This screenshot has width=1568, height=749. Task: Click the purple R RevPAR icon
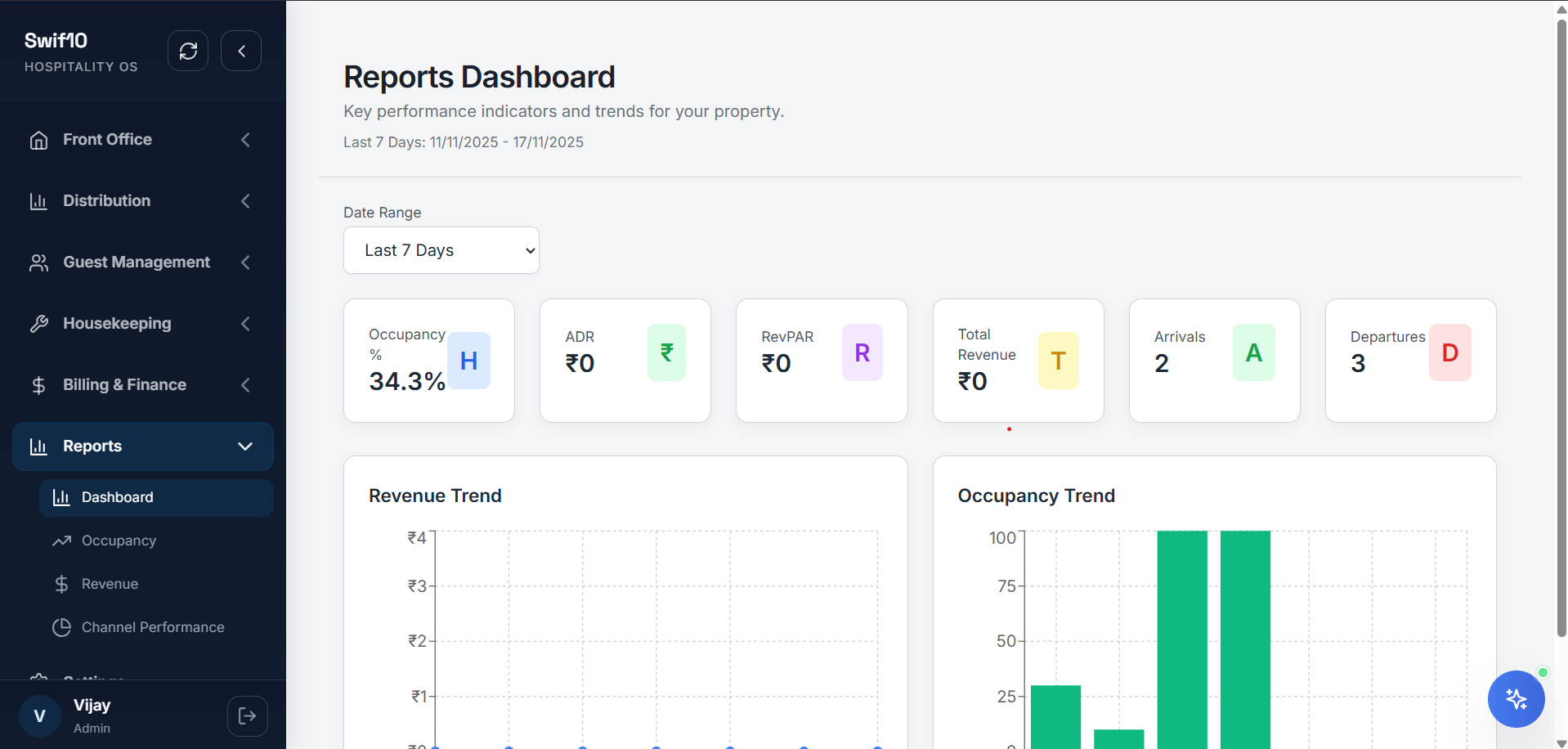click(x=862, y=352)
